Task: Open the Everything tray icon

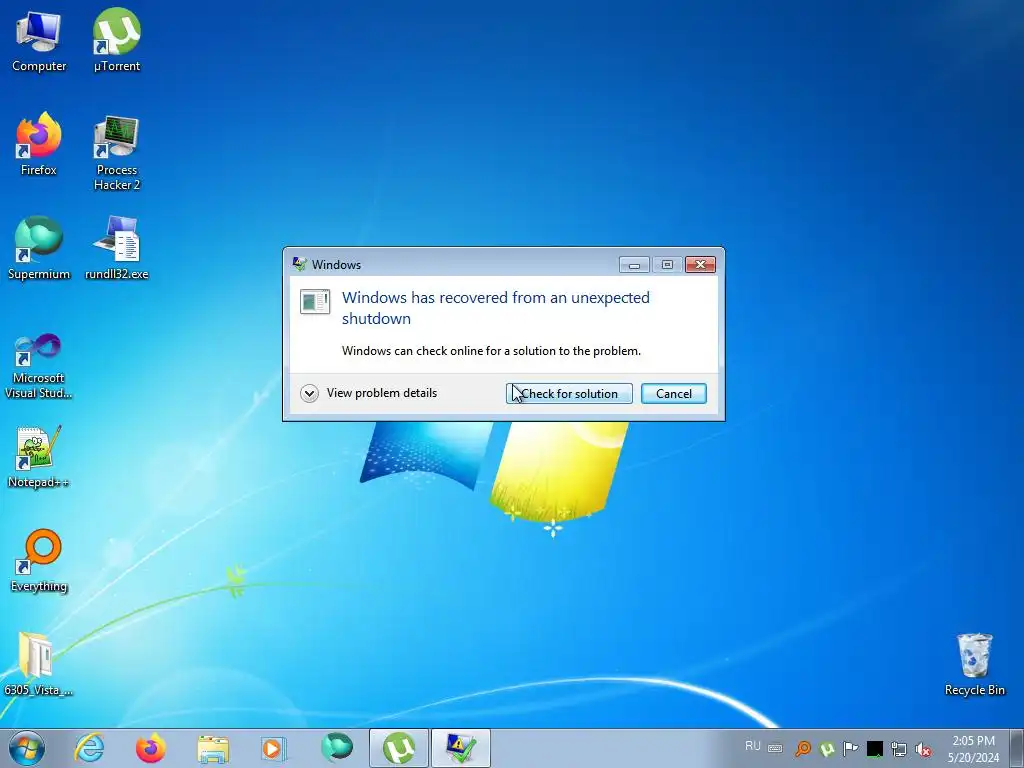Action: (x=803, y=748)
